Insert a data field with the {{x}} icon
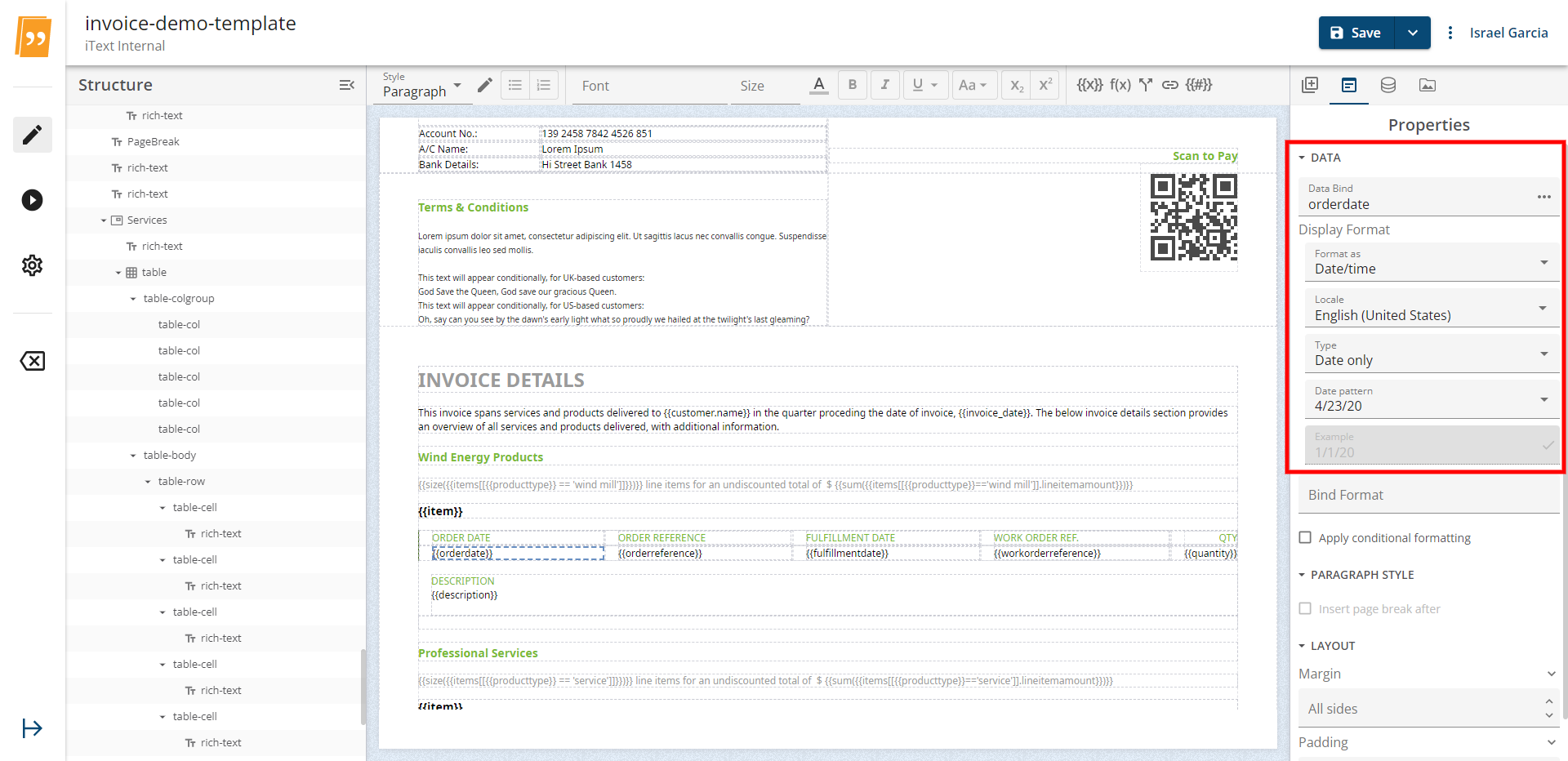 pos(1089,84)
